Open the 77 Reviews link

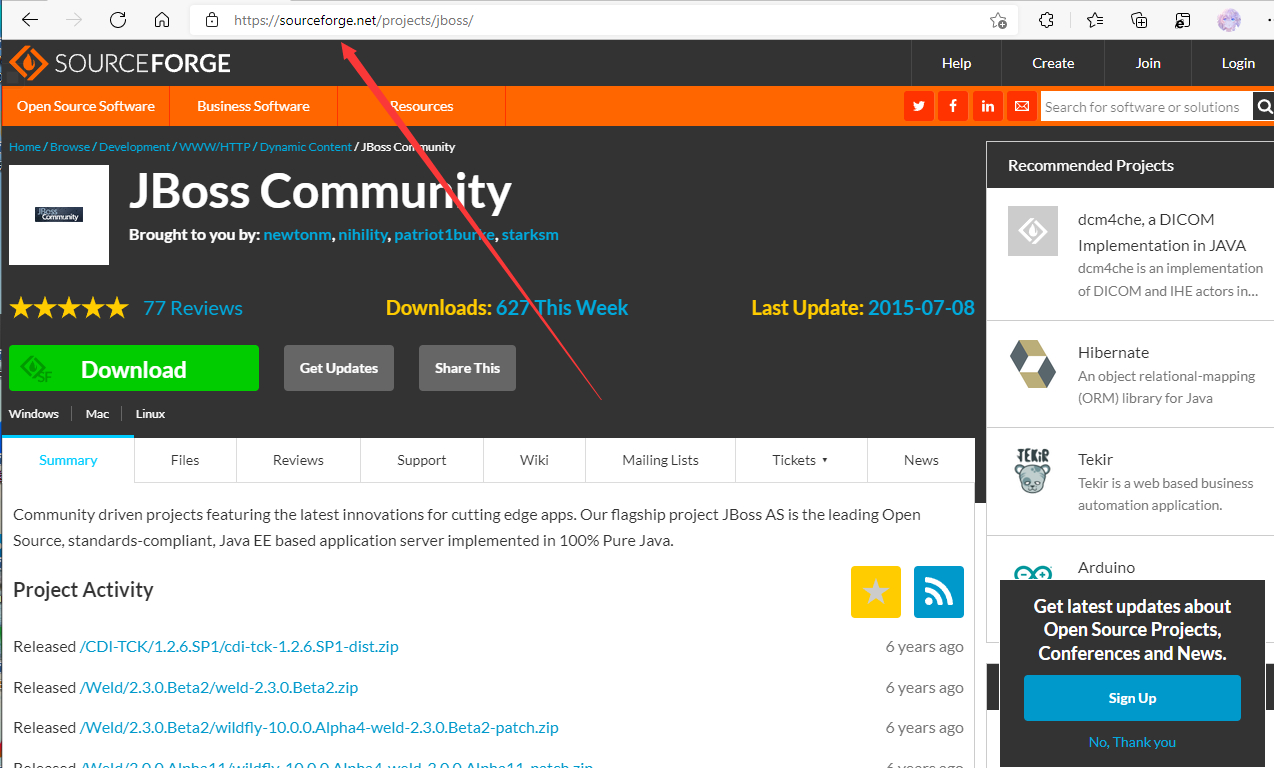click(193, 308)
